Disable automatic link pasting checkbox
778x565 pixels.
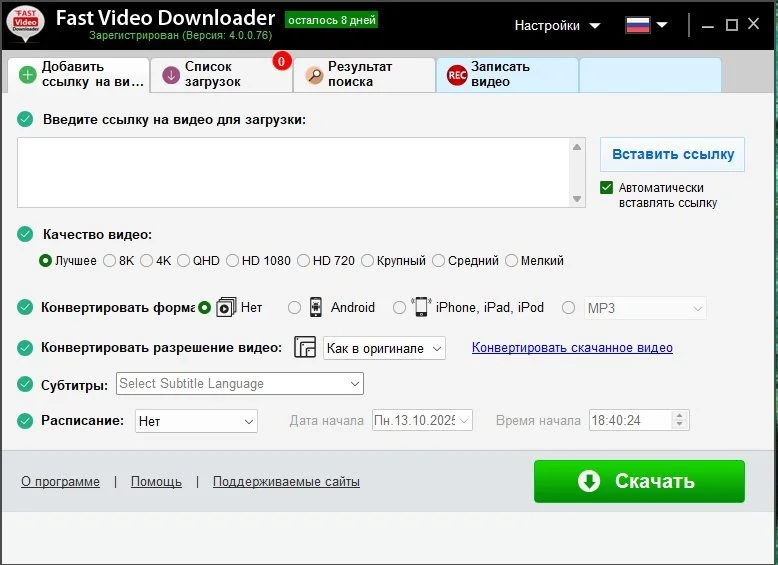click(606, 188)
